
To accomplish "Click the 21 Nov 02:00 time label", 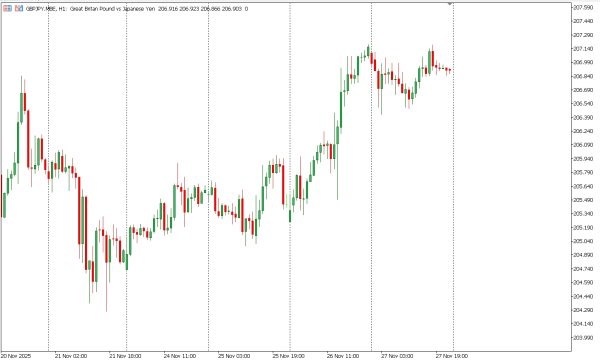I will 71,356.
